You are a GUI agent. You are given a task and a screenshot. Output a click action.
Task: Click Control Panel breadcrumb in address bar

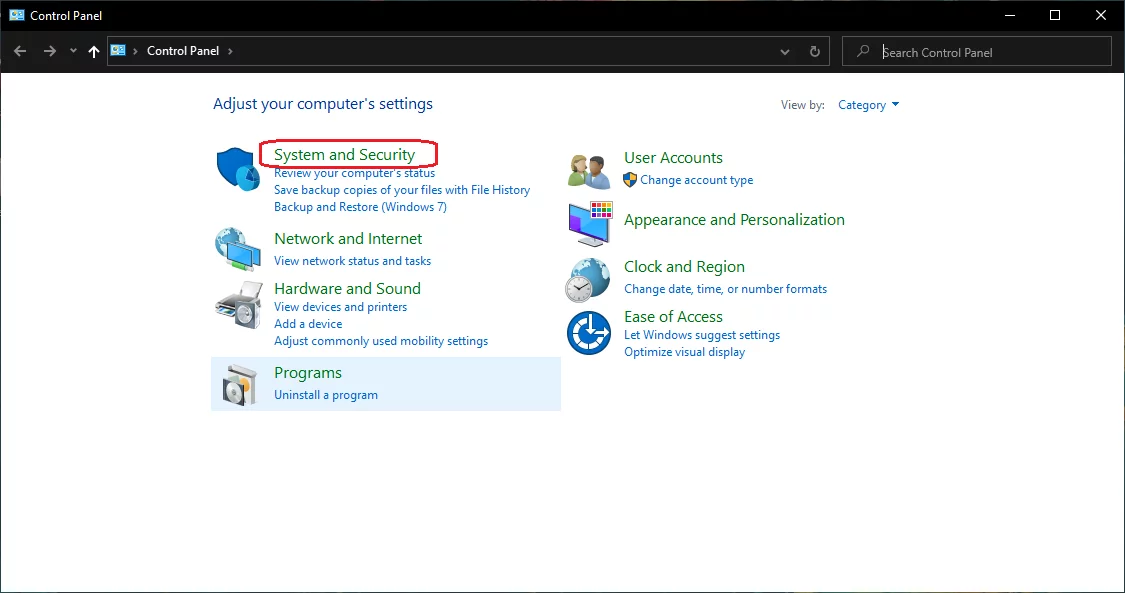tap(183, 51)
